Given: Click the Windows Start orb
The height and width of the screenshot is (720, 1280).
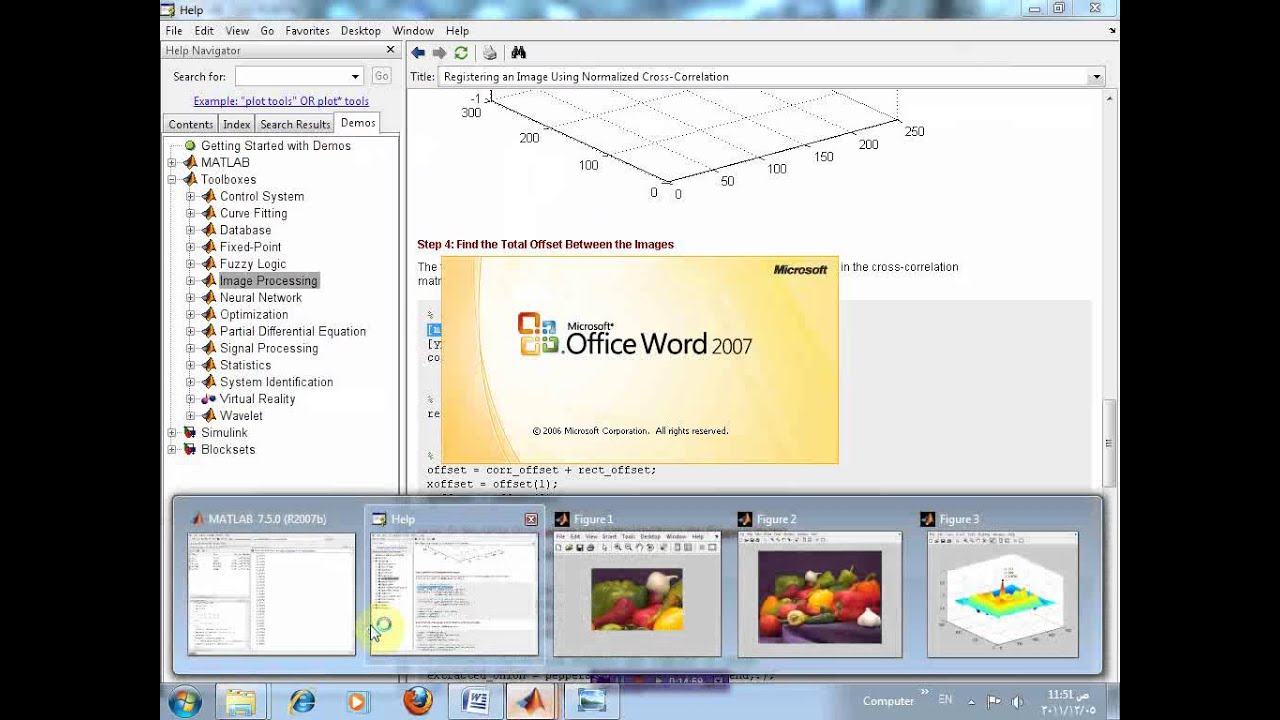Looking at the screenshot, I should tap(185, 702).
